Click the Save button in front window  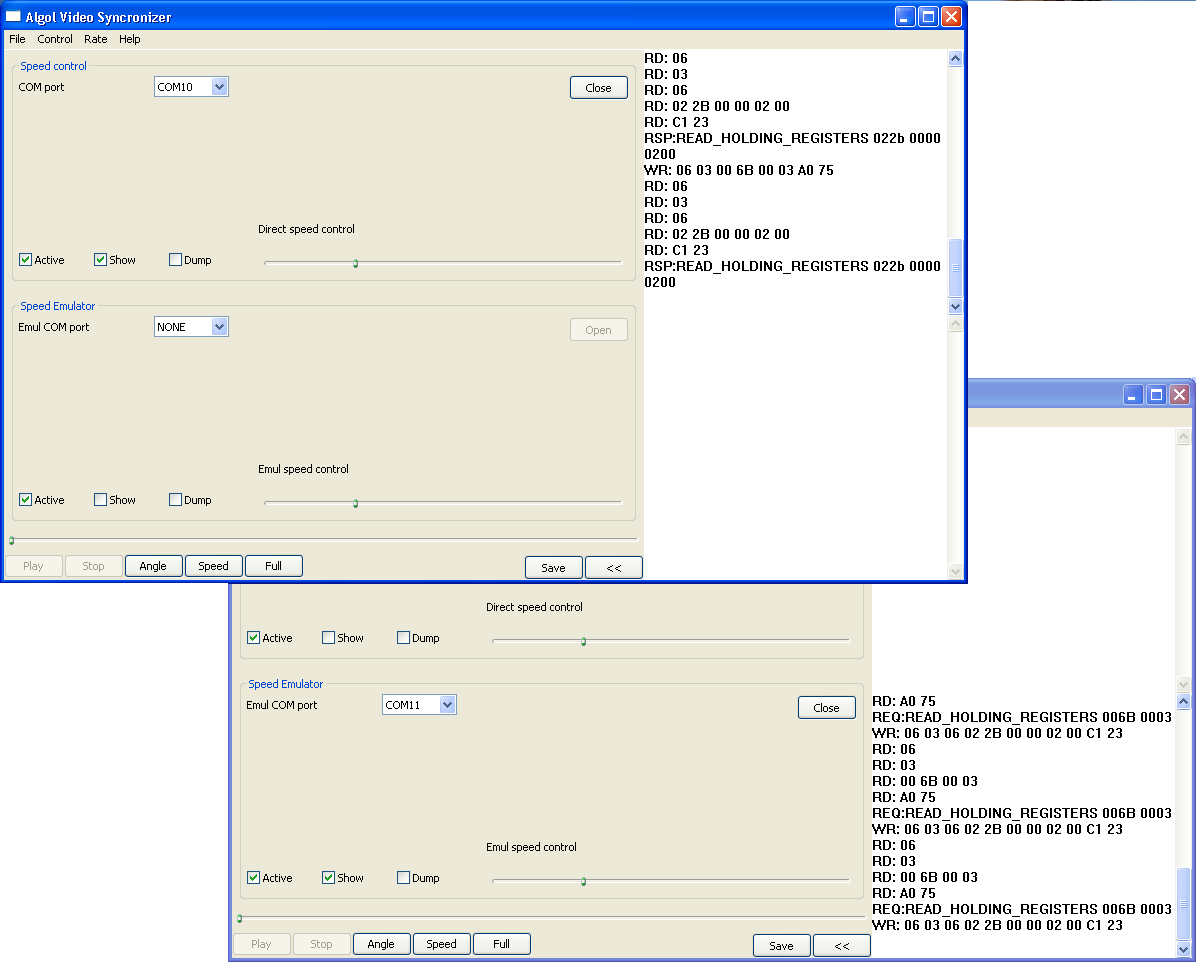pyautogui.click(x=554, y=568)
